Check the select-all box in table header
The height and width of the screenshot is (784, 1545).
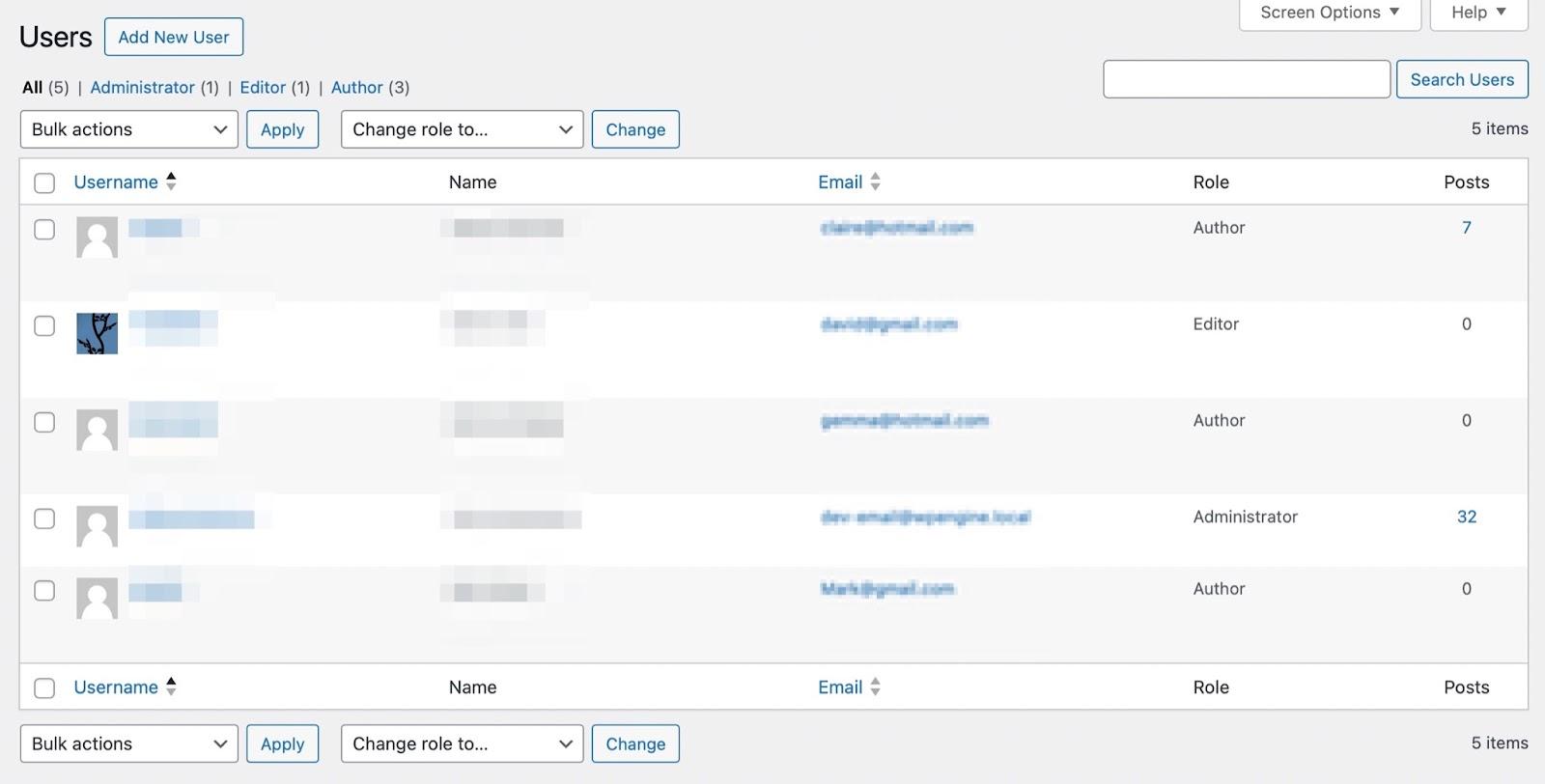(x=44, y=182)
